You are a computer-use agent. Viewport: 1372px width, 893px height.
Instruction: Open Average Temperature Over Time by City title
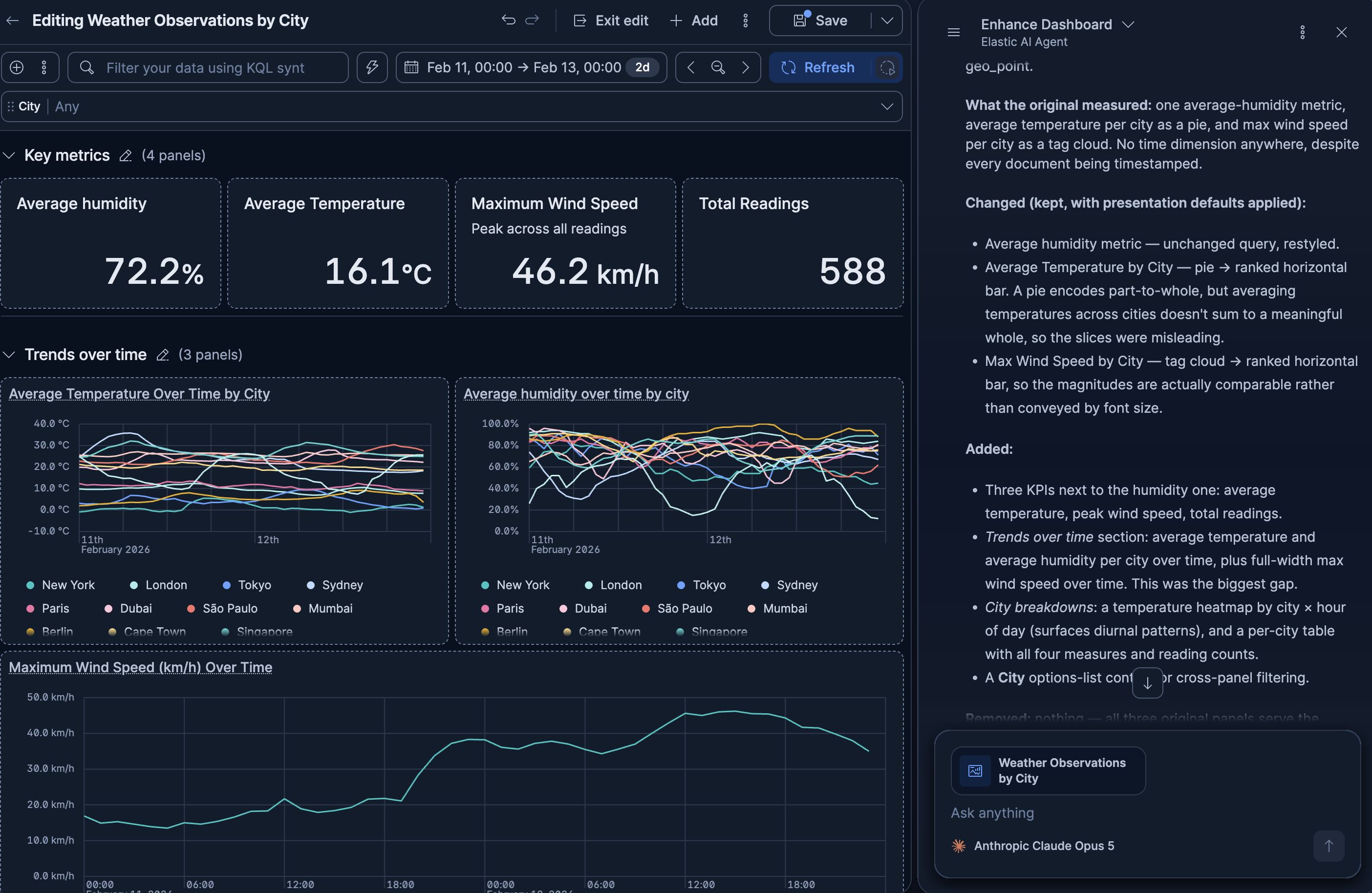coord(139,394)
